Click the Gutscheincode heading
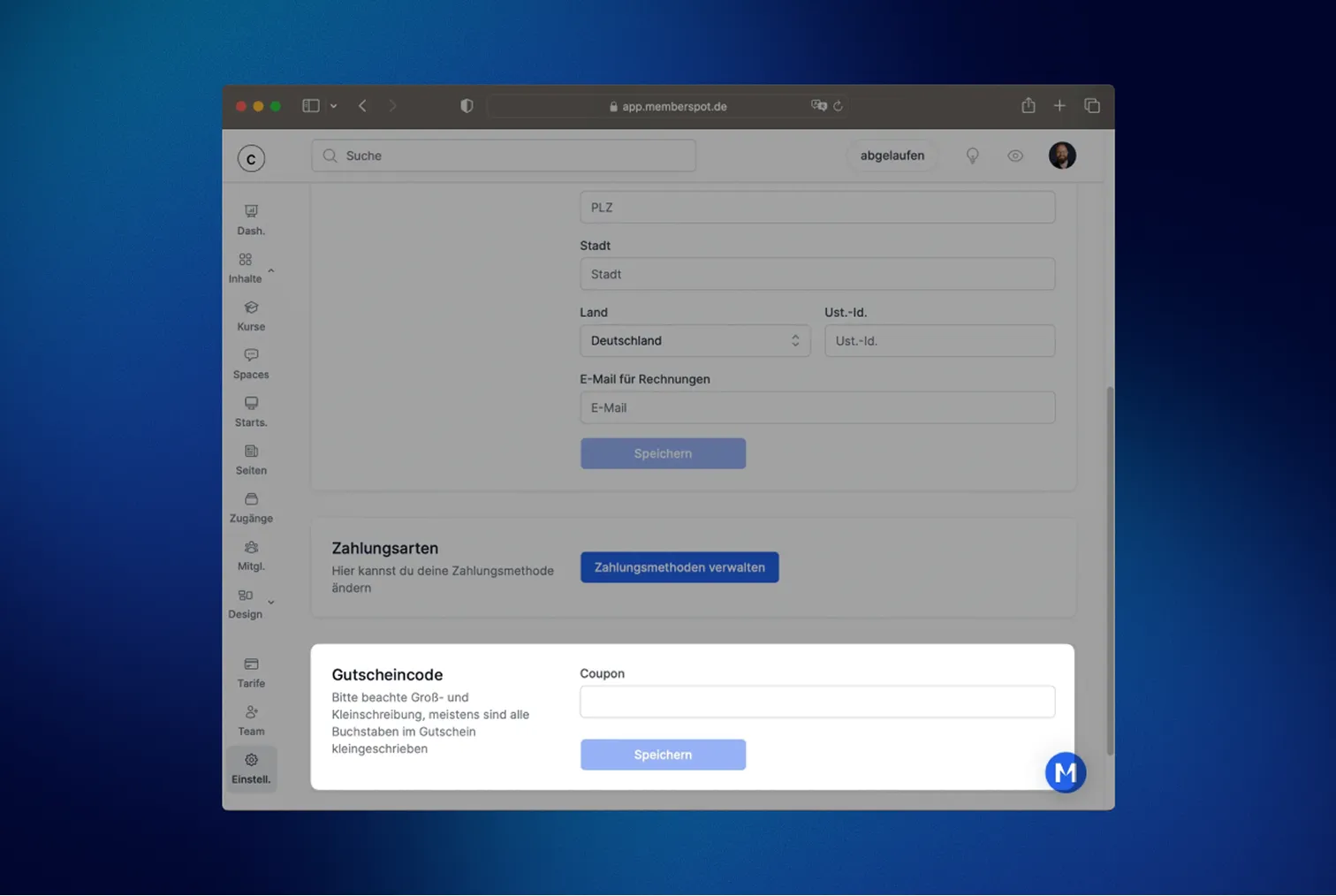Screen dimensions: 1336x896 click(387, 675)
